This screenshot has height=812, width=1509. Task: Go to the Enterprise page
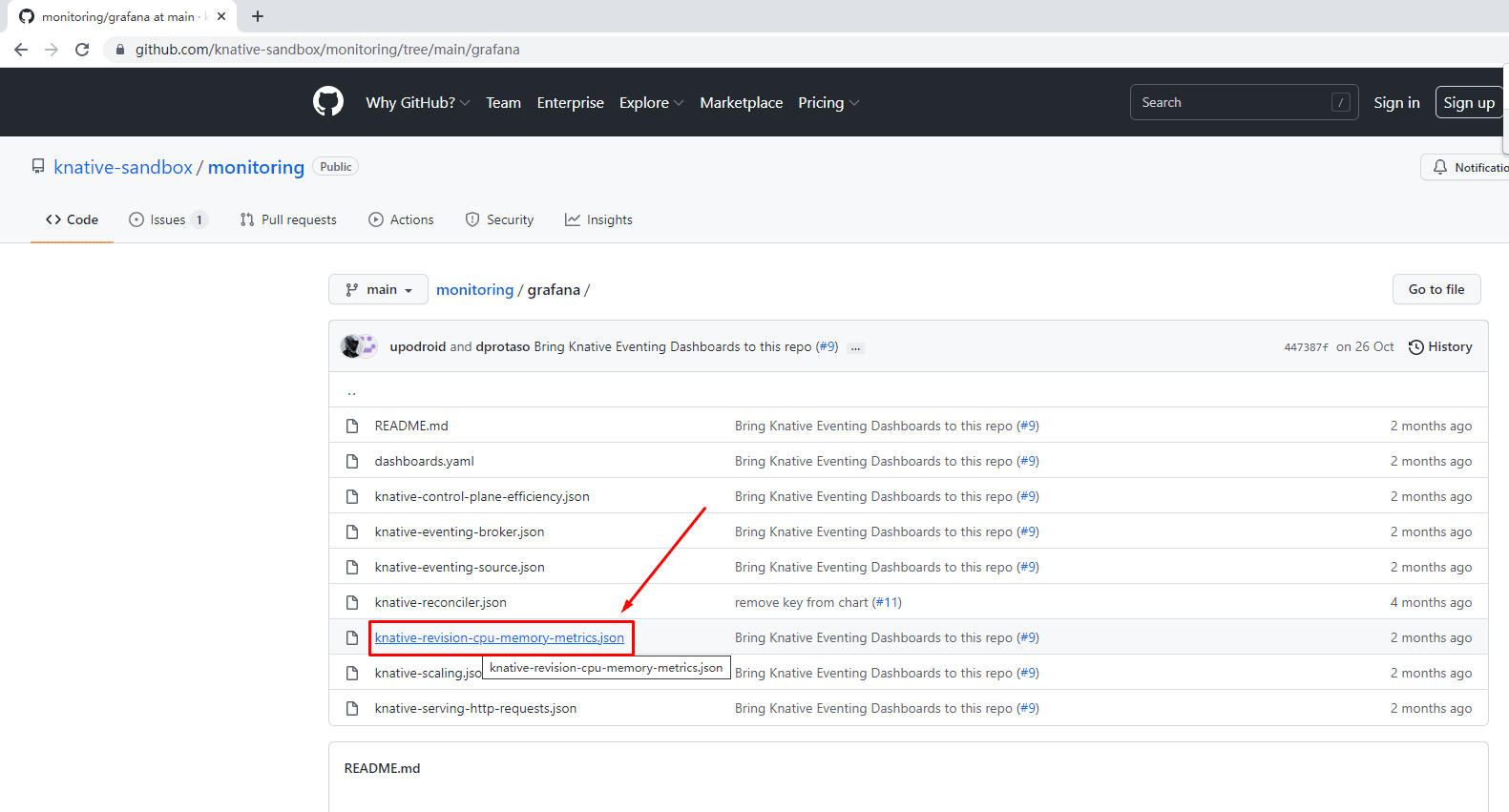571,102
